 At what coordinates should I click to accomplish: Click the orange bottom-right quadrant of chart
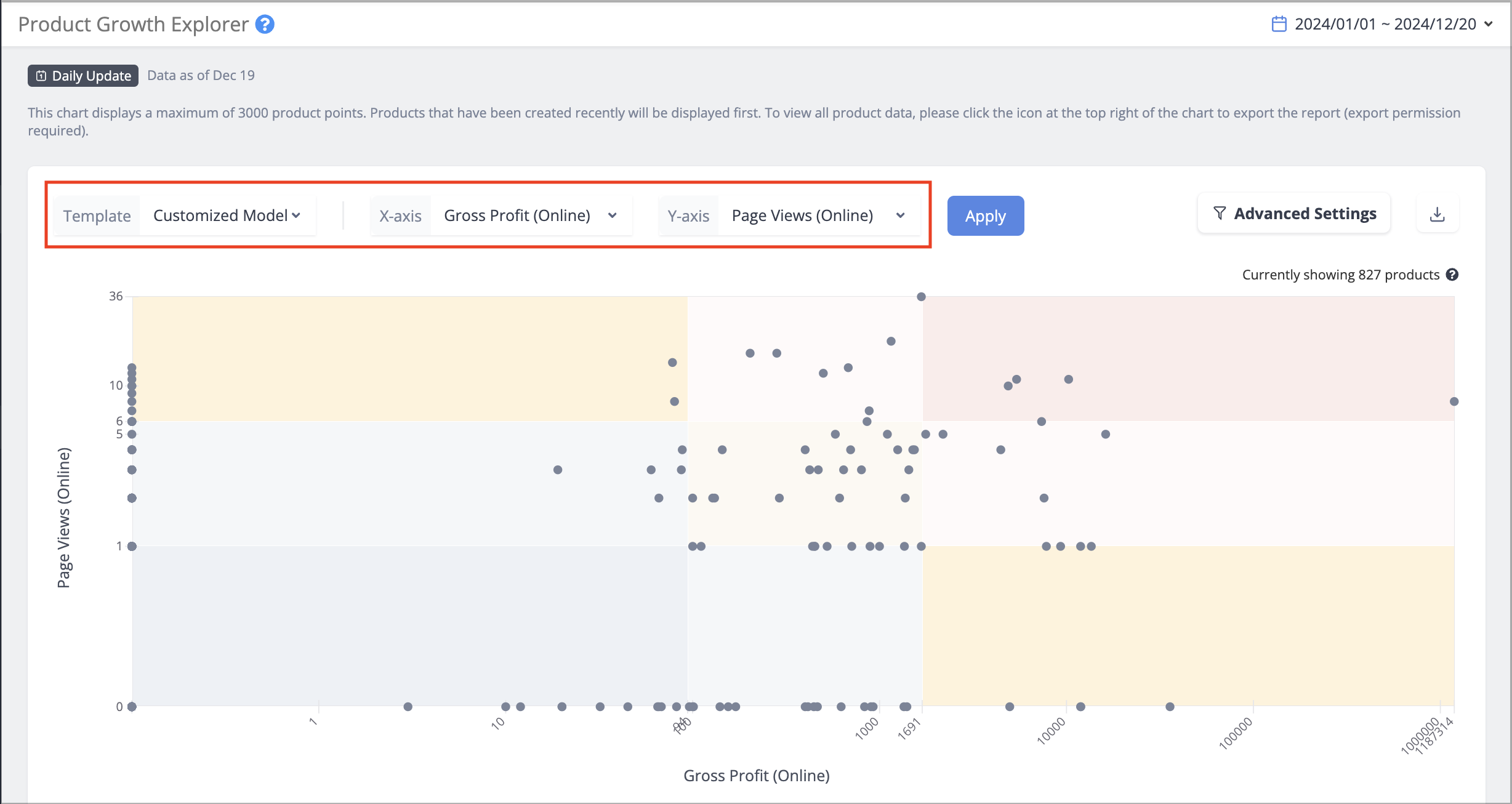click(x=1188, y=625)
